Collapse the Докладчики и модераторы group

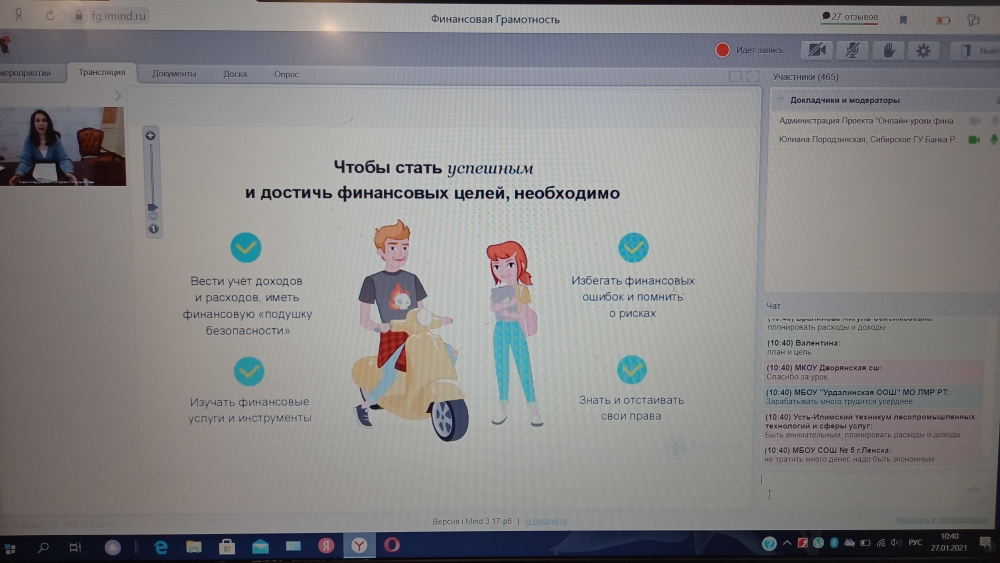click(781, 100)
